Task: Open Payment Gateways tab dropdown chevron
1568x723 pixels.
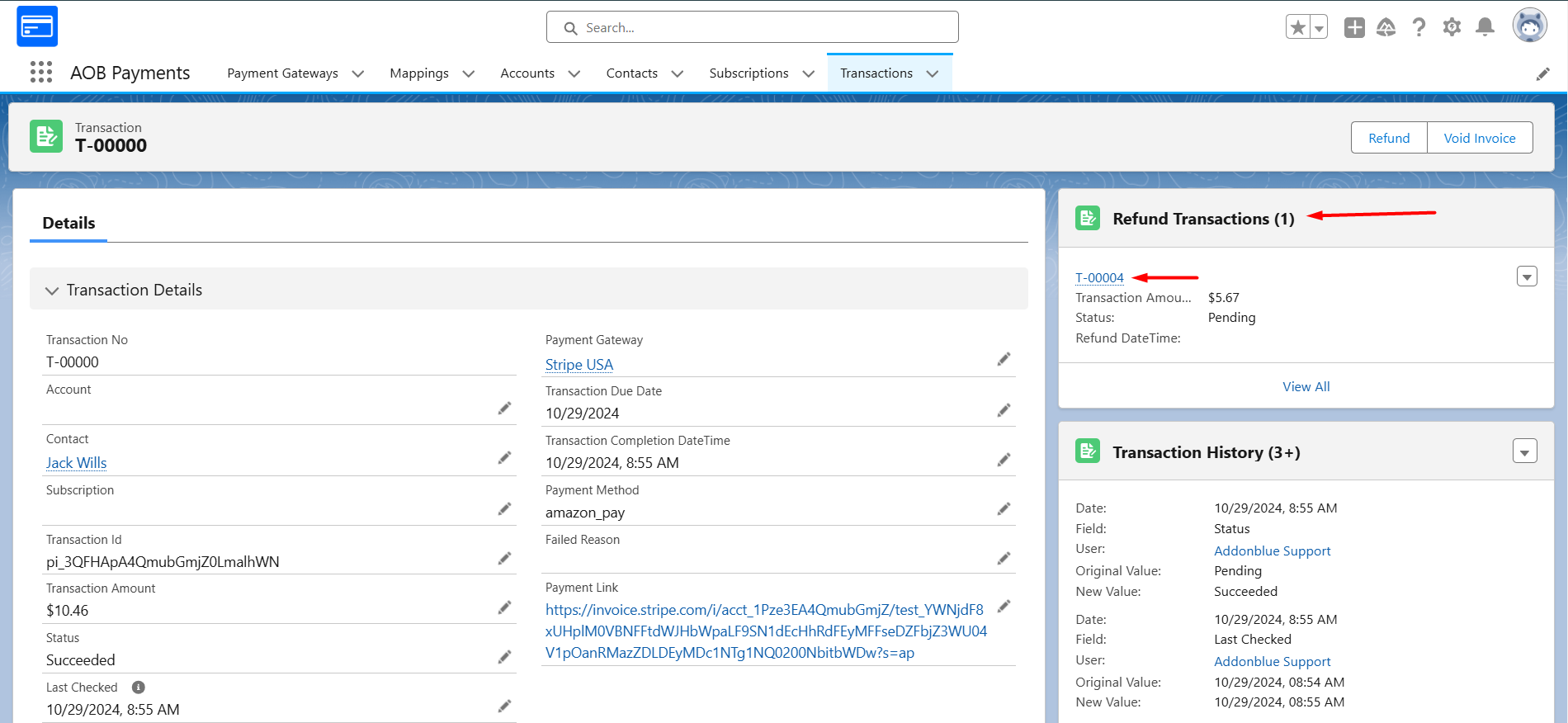Action: [358, 73]
